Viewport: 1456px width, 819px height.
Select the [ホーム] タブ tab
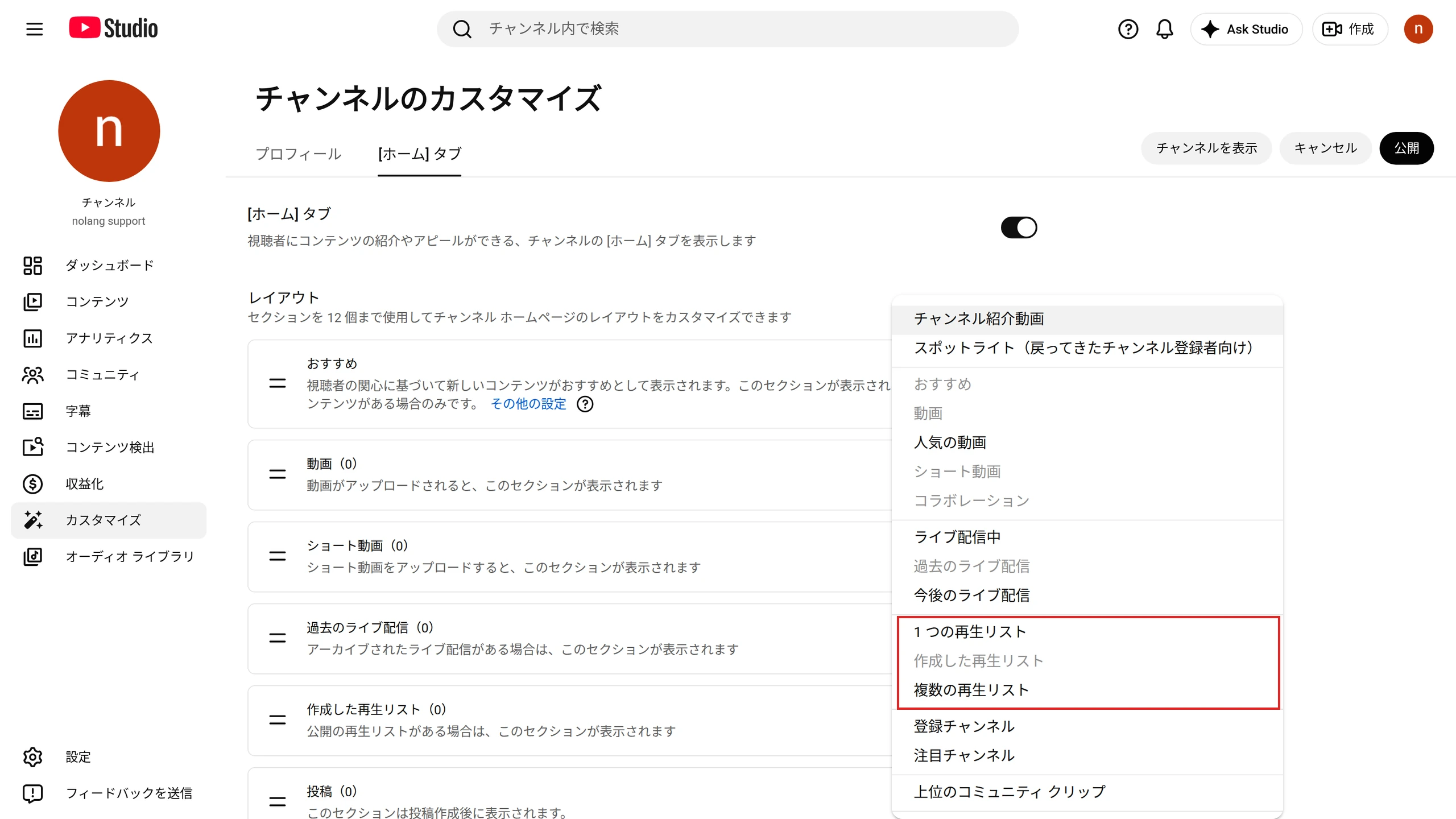[x=420, y=154]
